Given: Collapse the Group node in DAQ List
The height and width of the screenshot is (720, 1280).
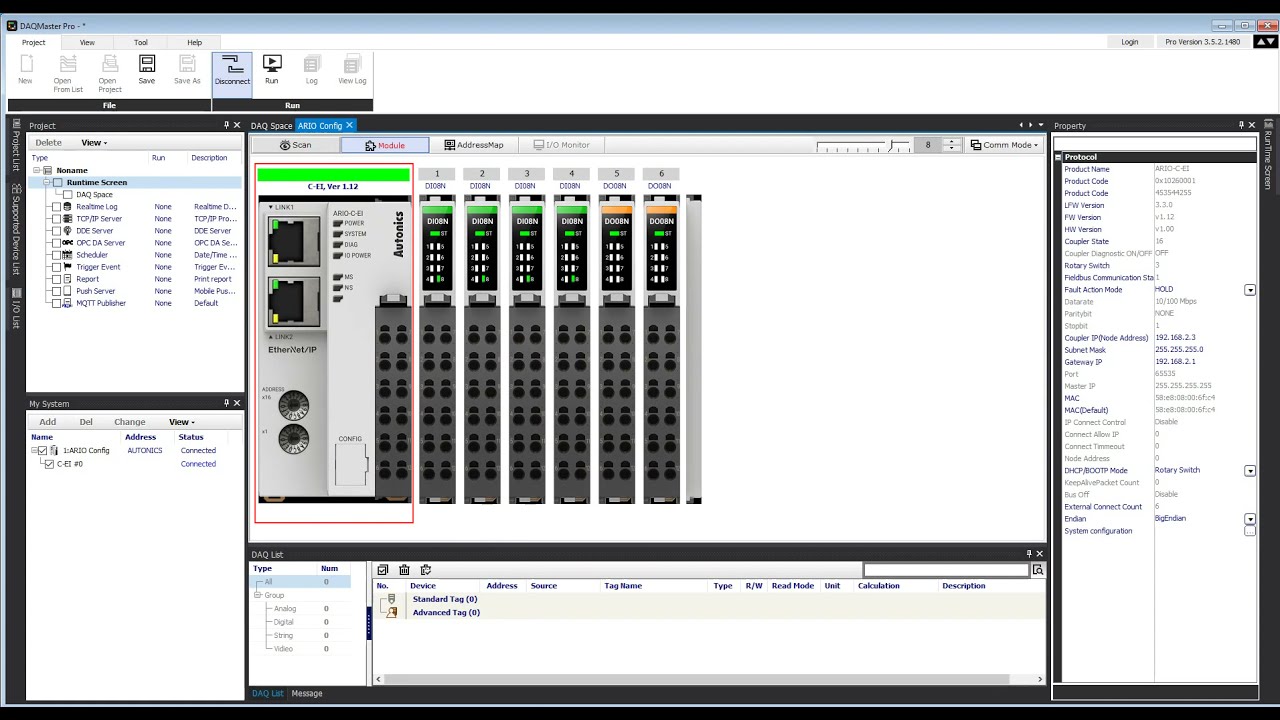Looking at the screenshot, I should coord(257,595).
